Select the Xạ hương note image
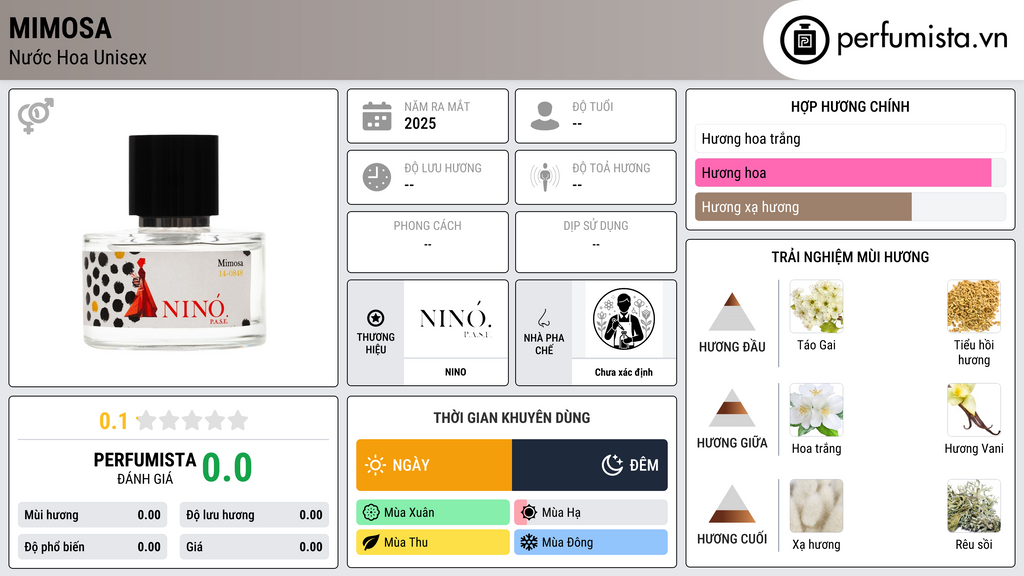 816,506
